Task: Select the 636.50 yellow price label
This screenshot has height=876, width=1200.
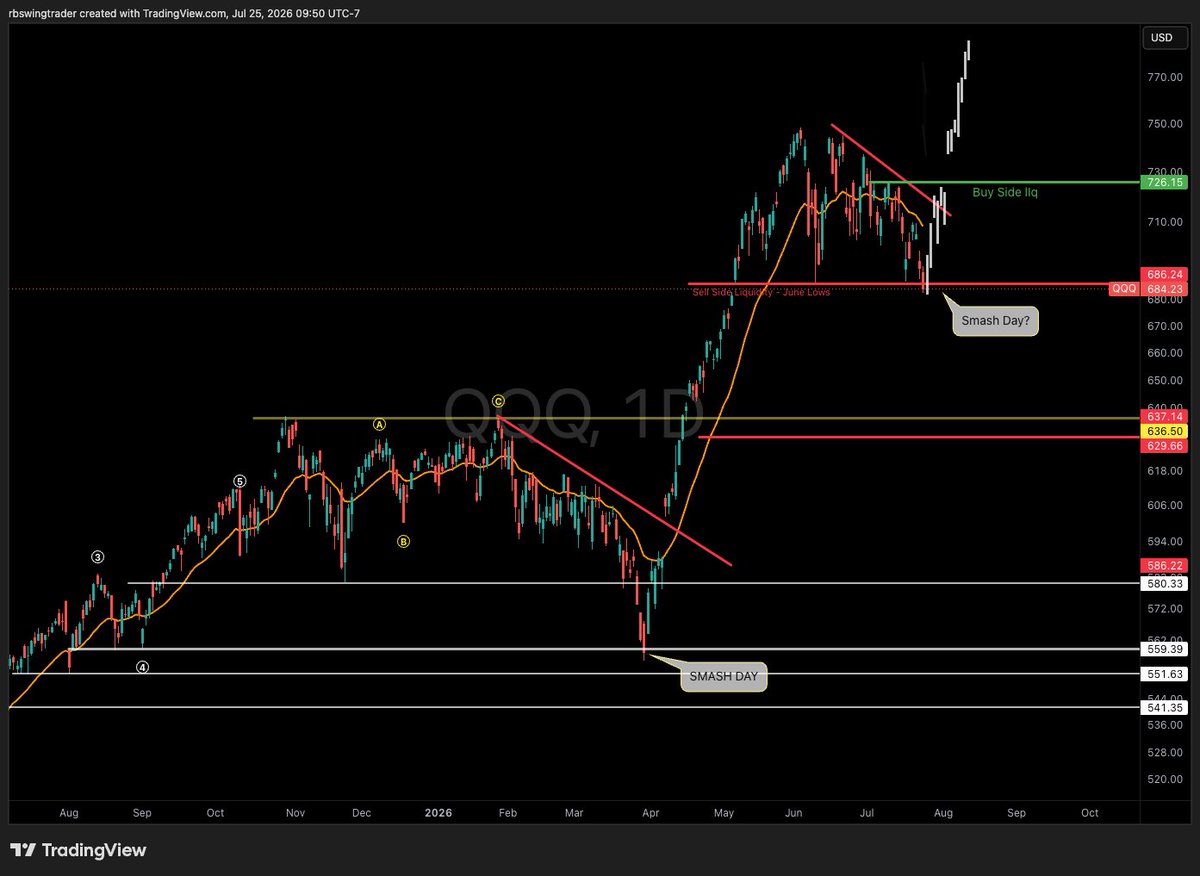Action: pos(1162,430)
